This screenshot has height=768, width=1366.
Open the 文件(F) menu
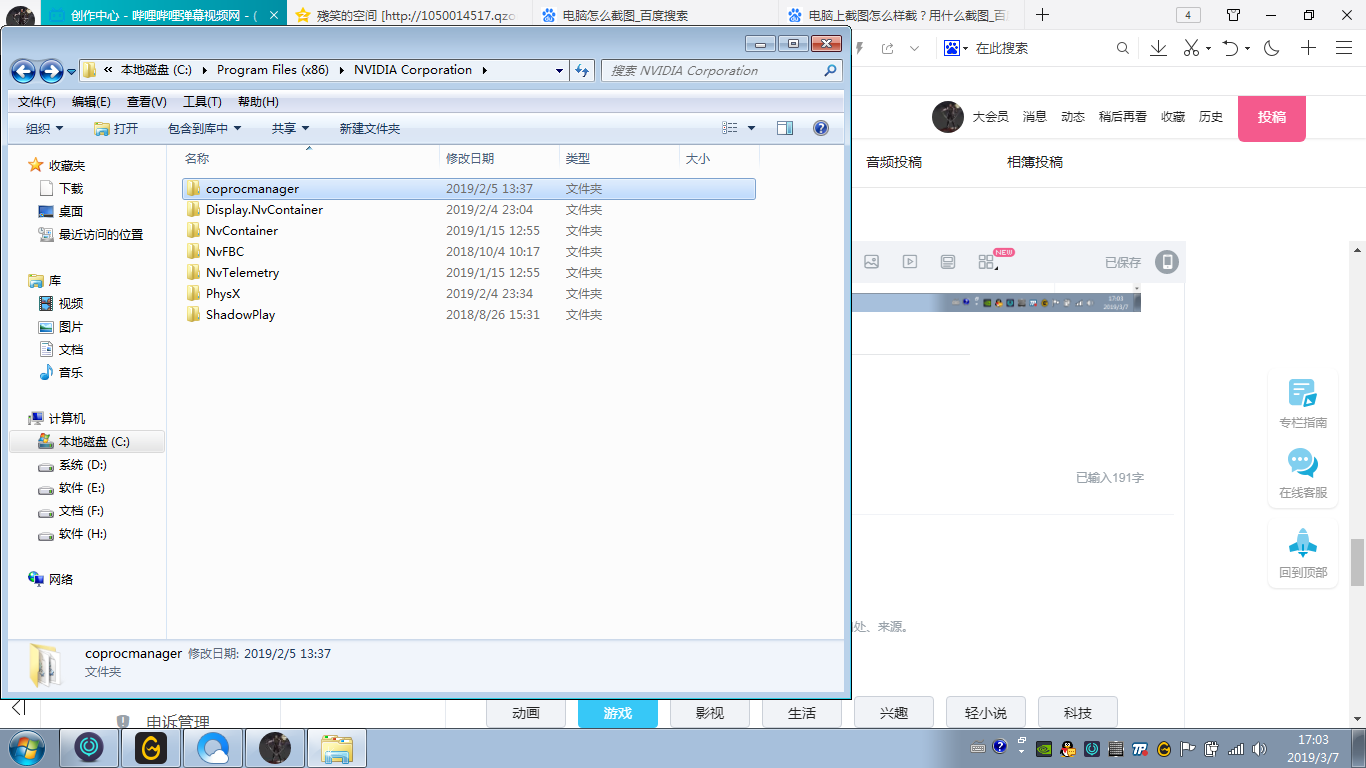point(37,102)
